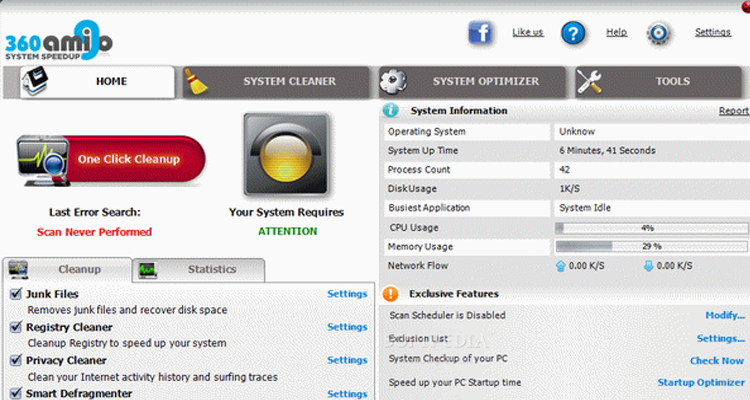The height and width of the screenshot is (400, 750).
Task: Toggle the Smart Defragmenter checkbox
Action: tap(16, 393)
